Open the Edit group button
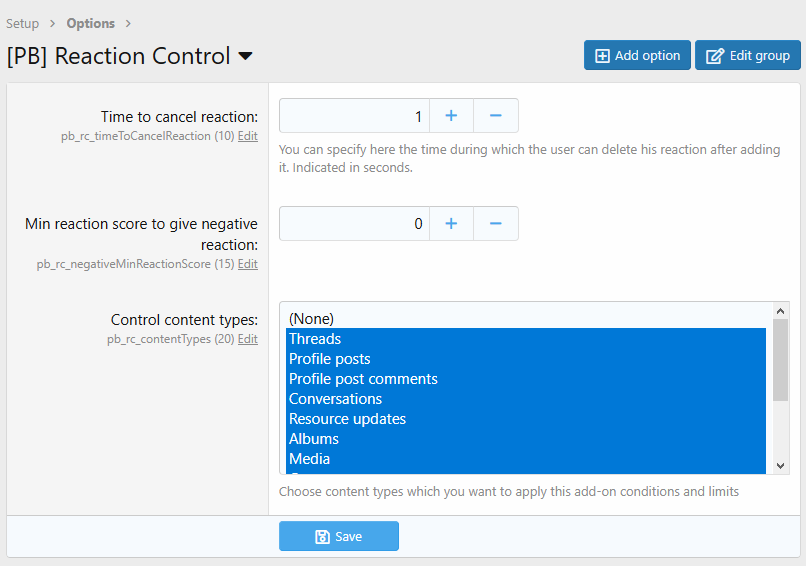The height and width of the screenshot is (566, 806). (748, 56)
